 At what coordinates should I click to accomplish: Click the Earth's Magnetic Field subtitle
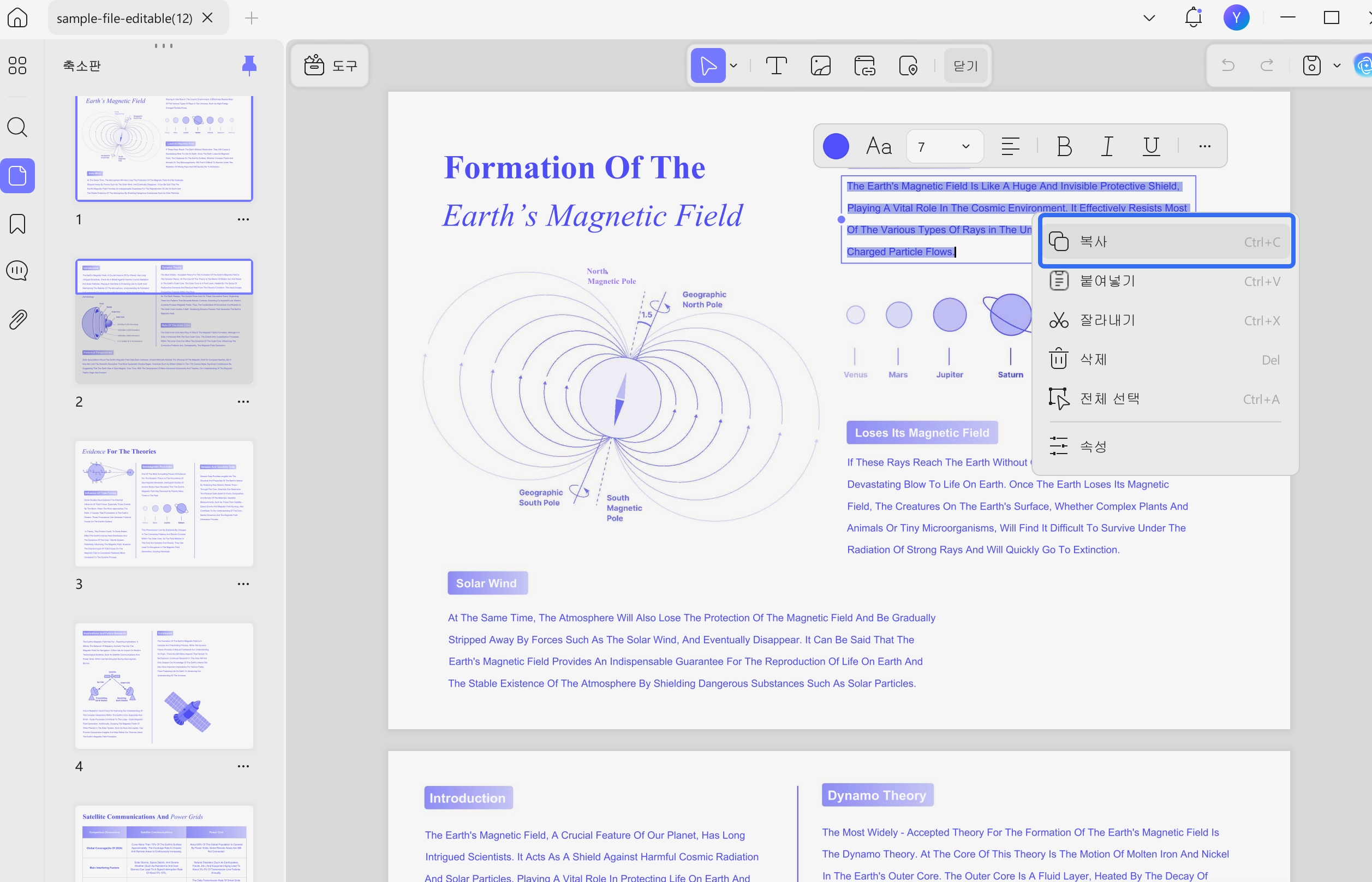pos(593,216)
